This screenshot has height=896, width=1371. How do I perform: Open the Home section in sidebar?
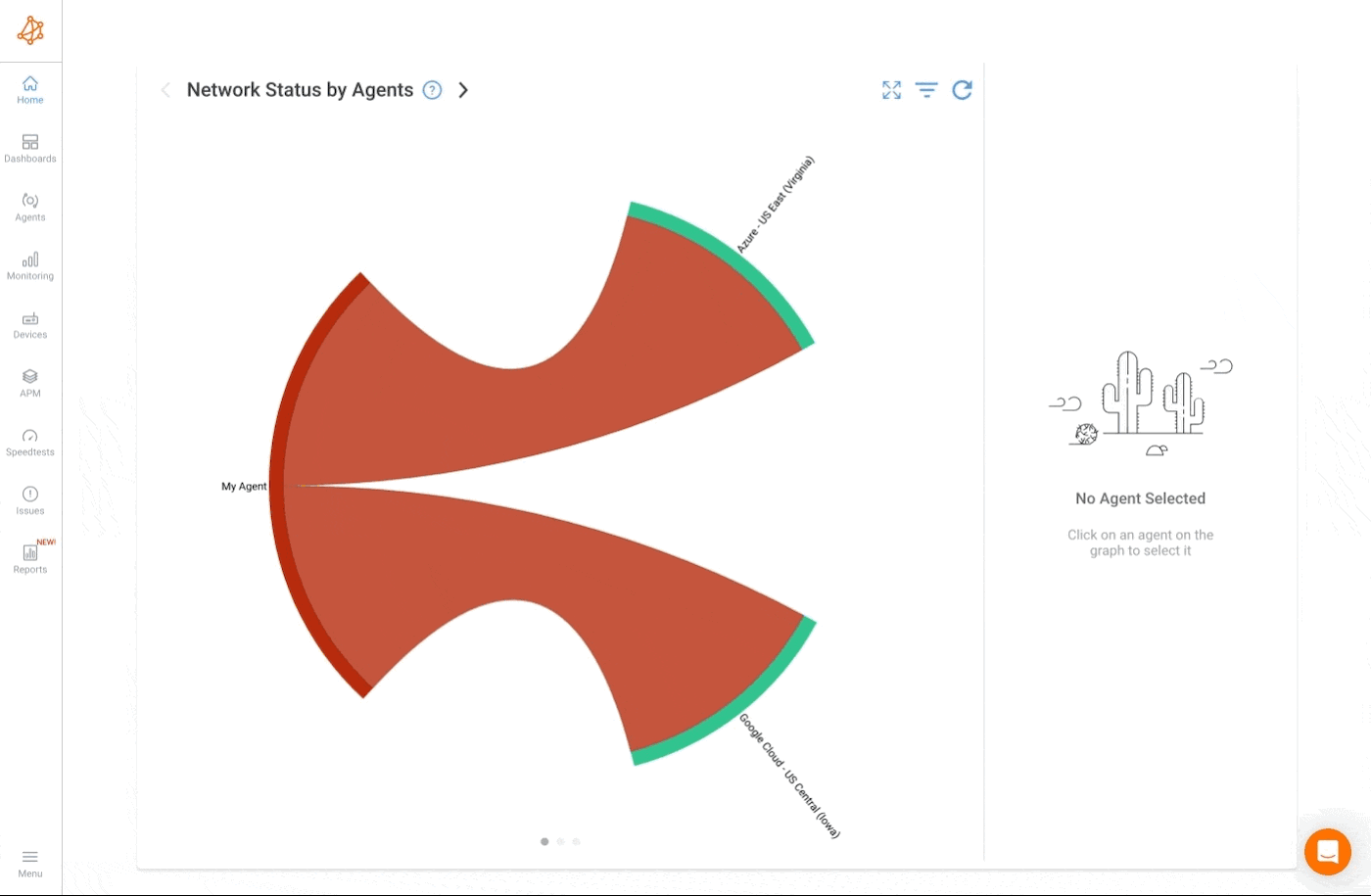(29, 90)
